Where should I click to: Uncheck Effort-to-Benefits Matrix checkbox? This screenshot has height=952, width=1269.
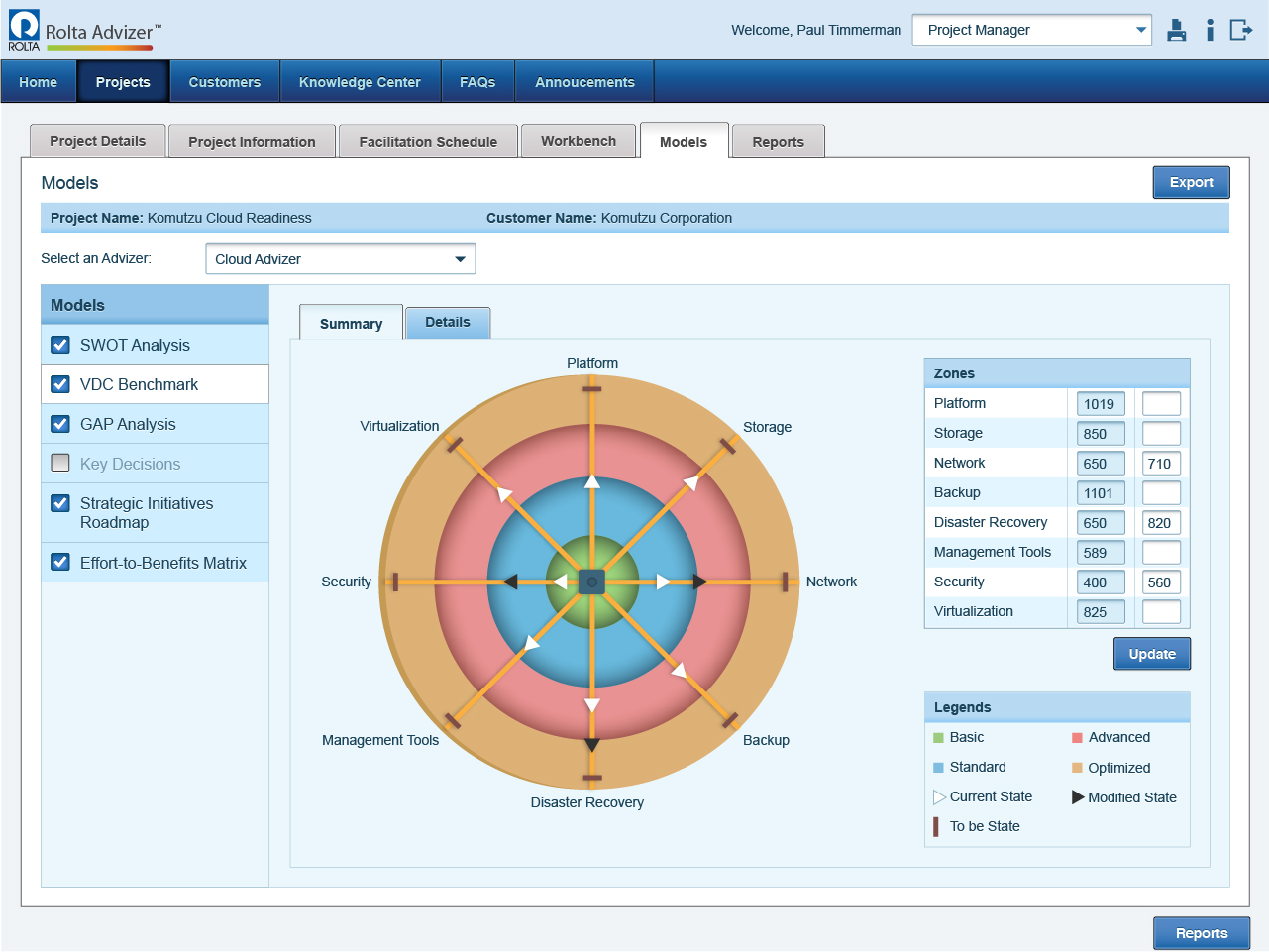60,563
